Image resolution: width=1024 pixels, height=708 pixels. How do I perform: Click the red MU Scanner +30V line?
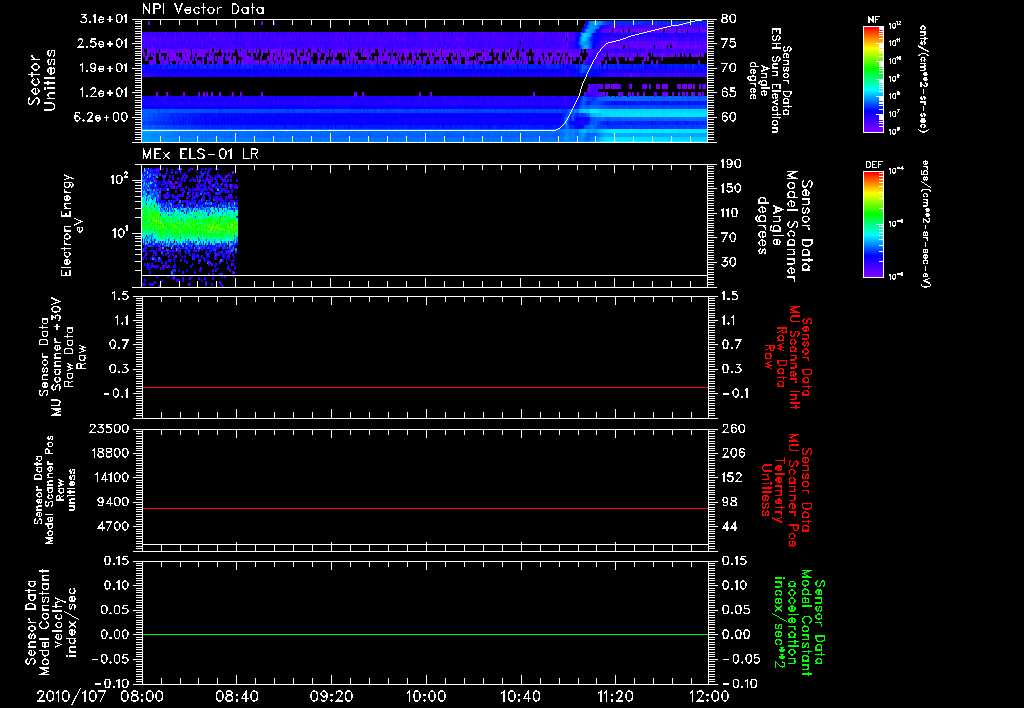point(424,387)
